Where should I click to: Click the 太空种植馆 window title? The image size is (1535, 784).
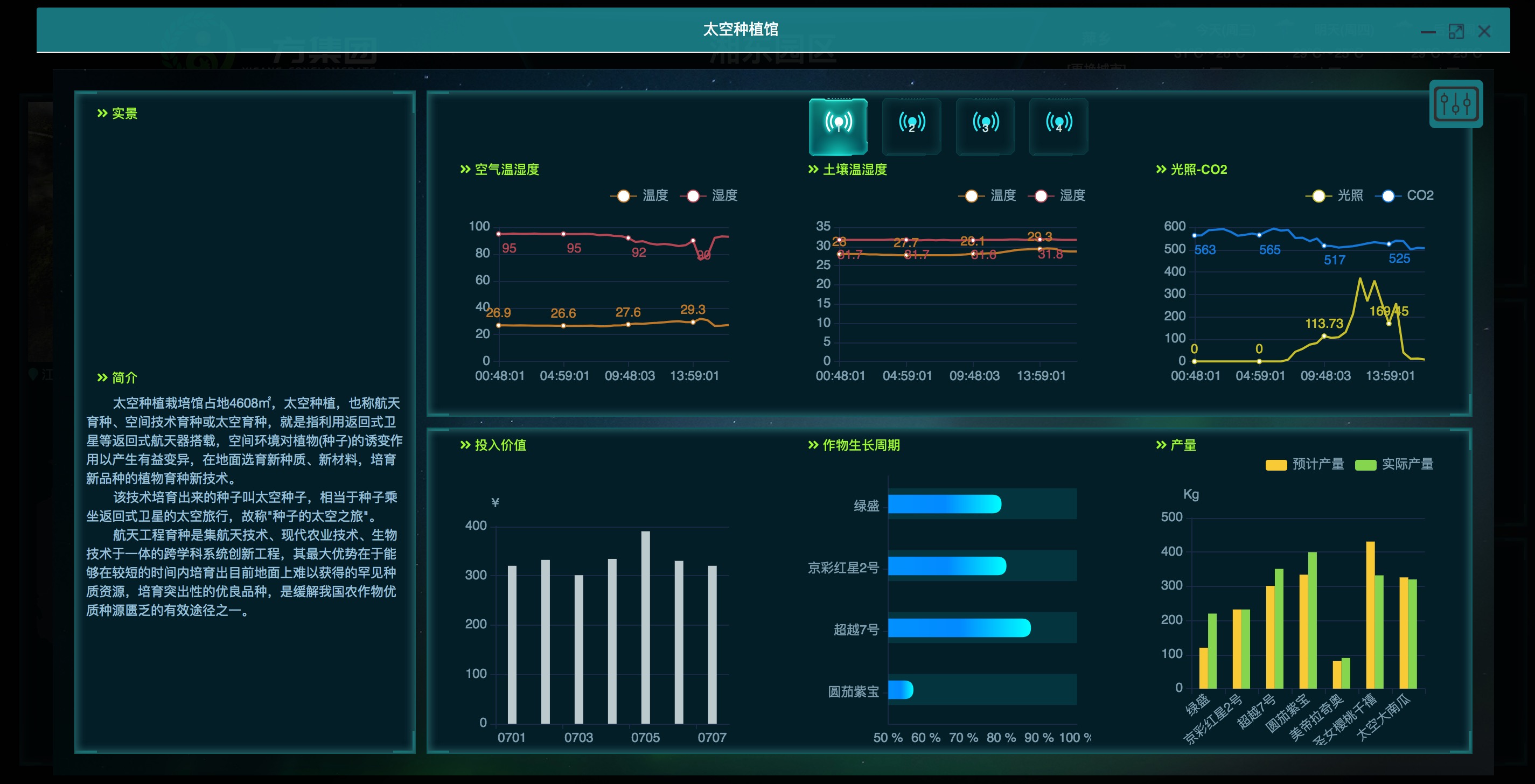click(x=741, y=29)
